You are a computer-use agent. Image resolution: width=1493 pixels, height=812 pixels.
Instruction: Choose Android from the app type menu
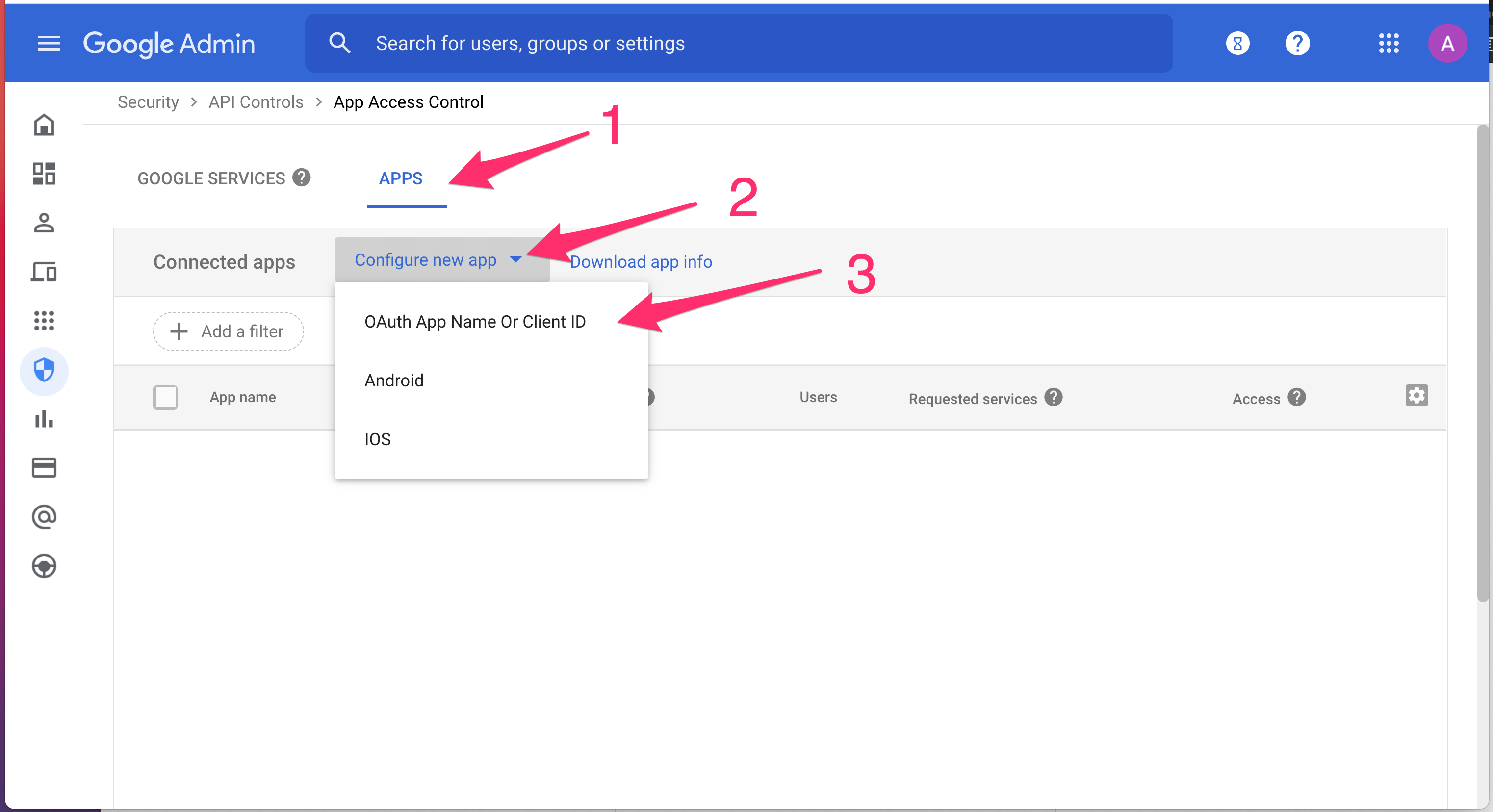tap(394, 380)
